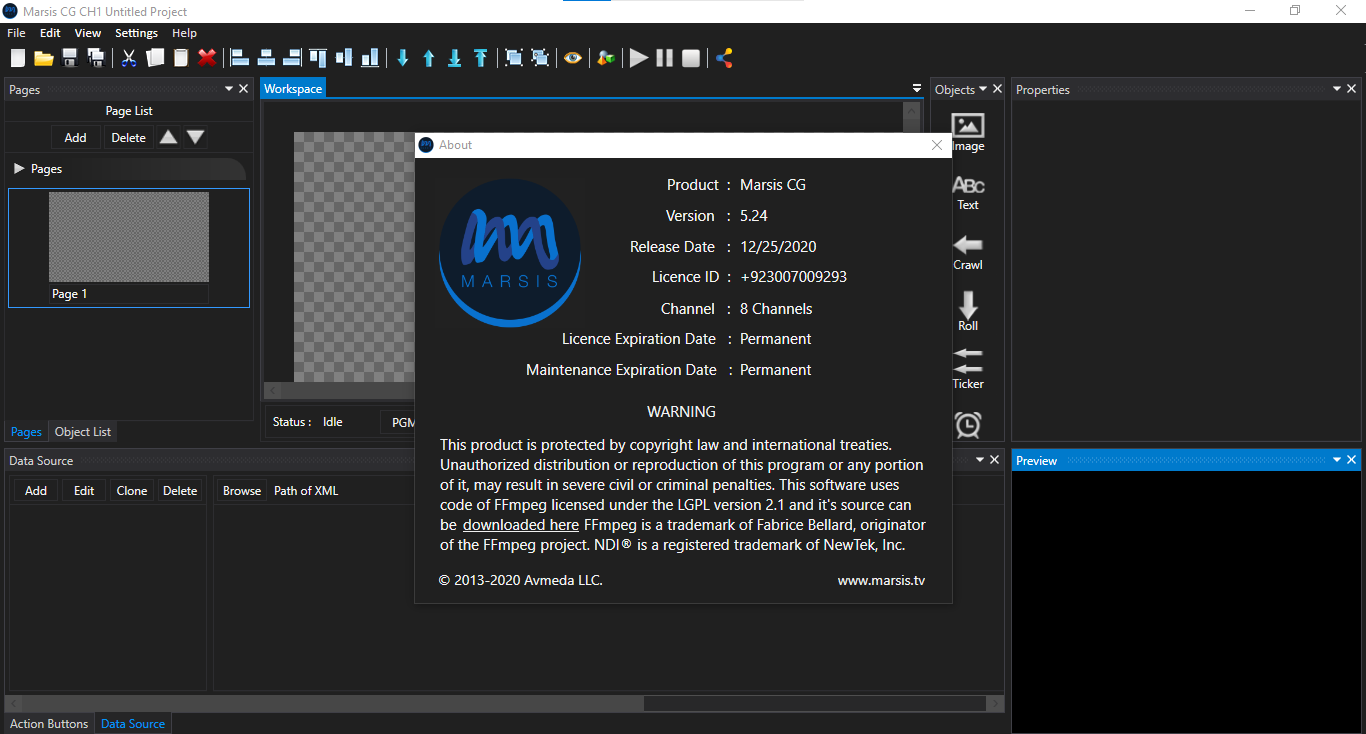Select the Roll object tool
Image resolution: width=1366 pixels, height=734 pixels.
click(968, 312)
